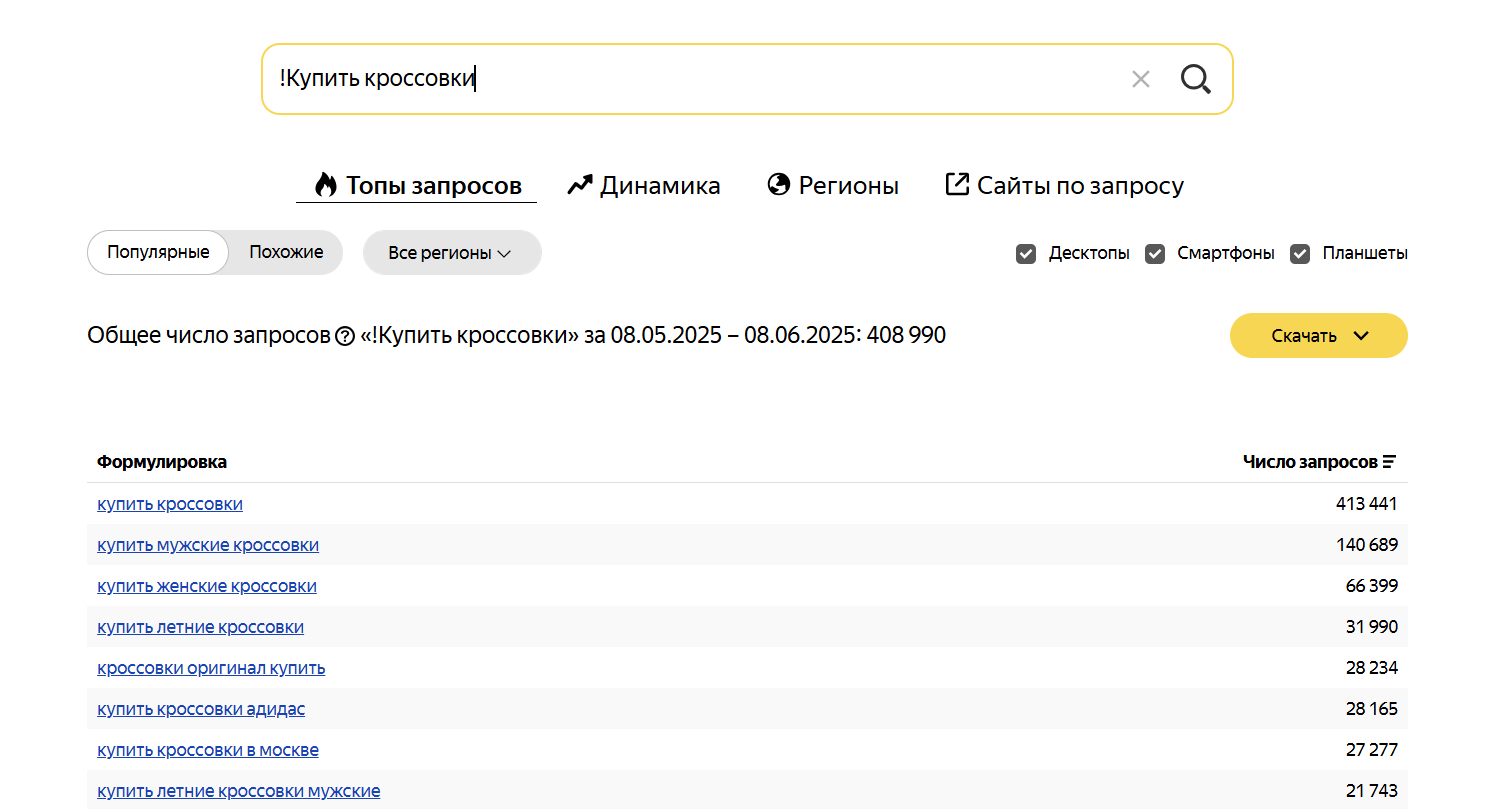The height and width of the screenshot is (809, 1498).
Task: Click the Формулировка column header
Action: tap(162, 462)
